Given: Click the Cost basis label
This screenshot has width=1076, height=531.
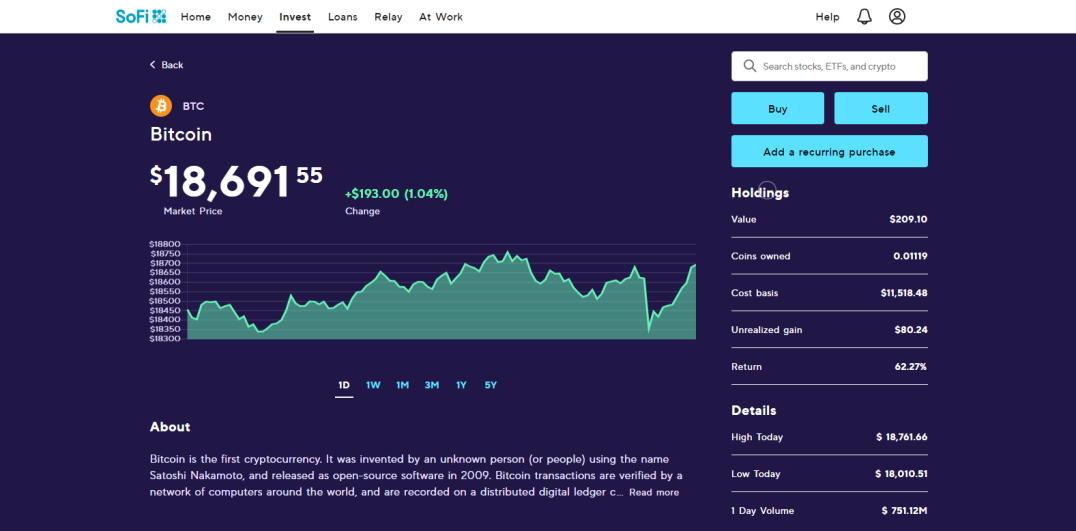Looking at the screenshot, I should 755,293.
